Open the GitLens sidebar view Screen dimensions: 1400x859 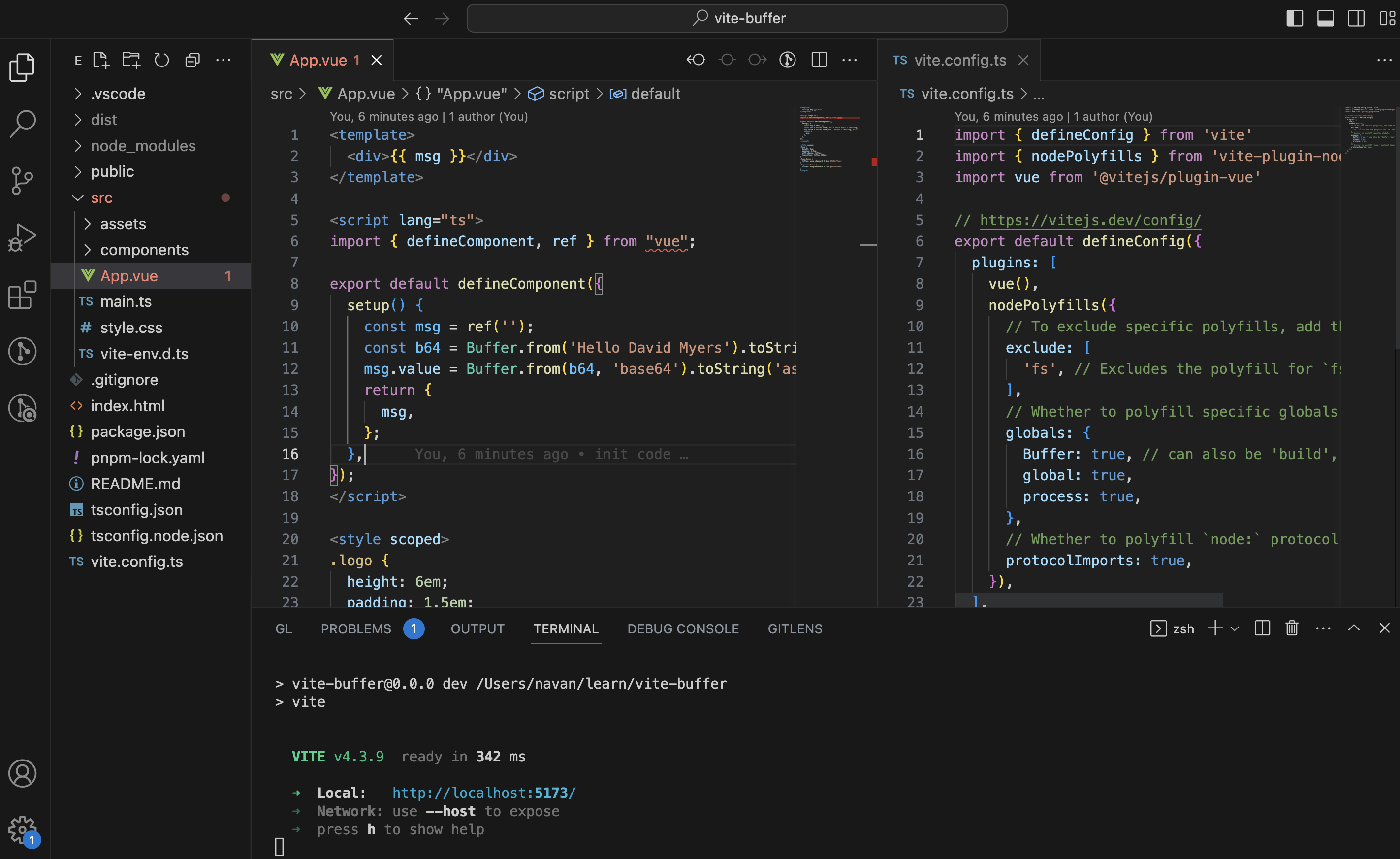[x=23, y=351]
